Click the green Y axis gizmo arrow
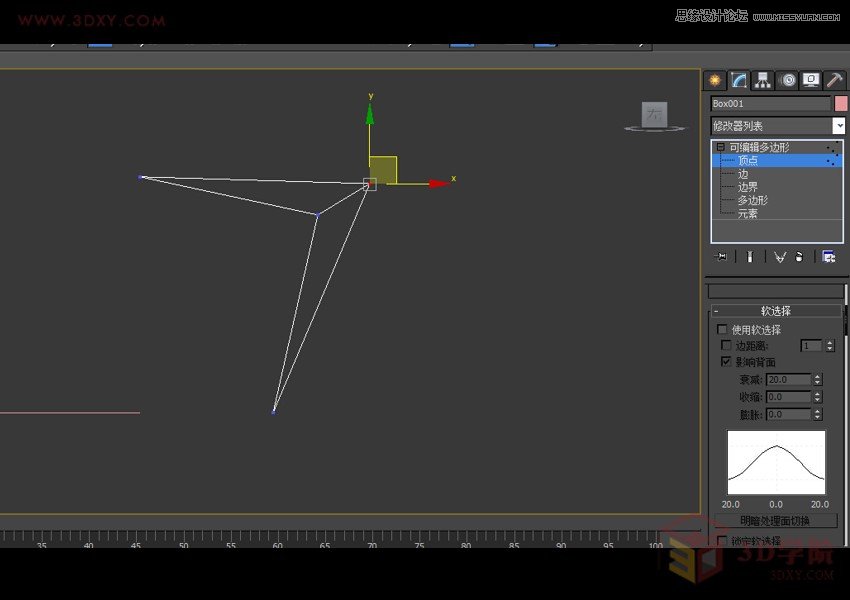This screenshot has height=600, width=850. (x=370, y=114)
